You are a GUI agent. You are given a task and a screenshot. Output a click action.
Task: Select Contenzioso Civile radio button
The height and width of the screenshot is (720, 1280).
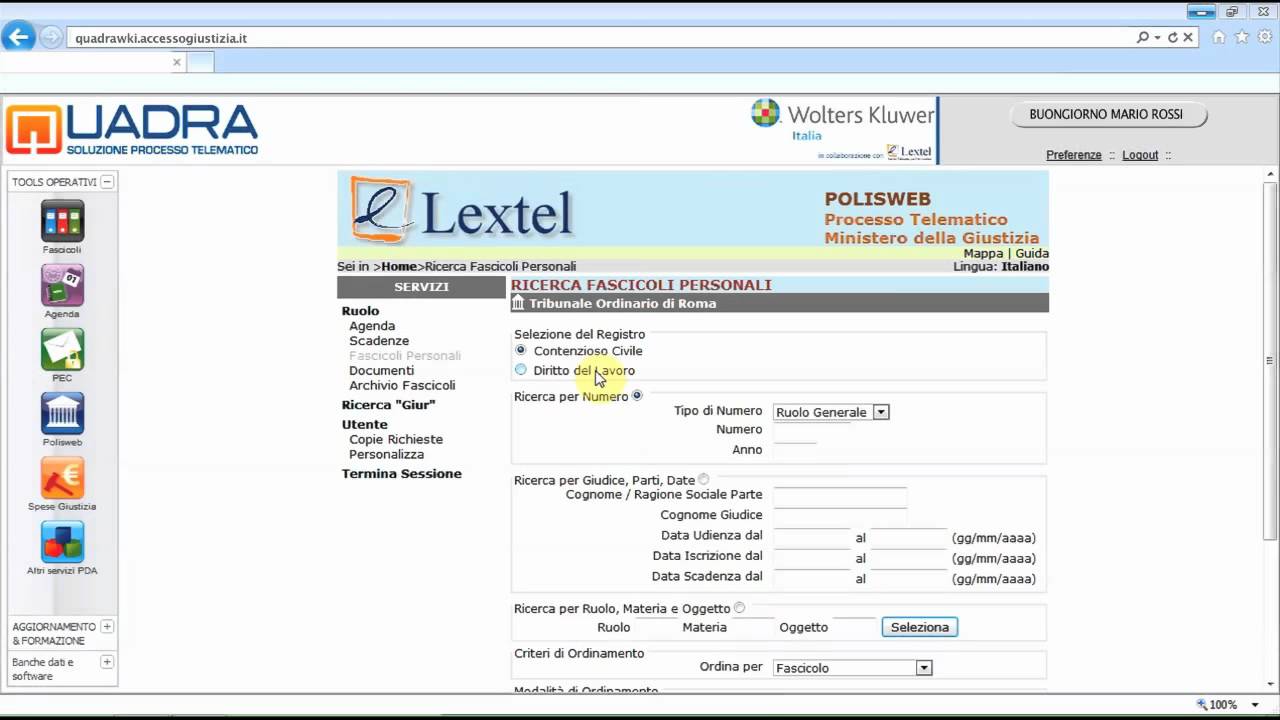coord(521,350)
